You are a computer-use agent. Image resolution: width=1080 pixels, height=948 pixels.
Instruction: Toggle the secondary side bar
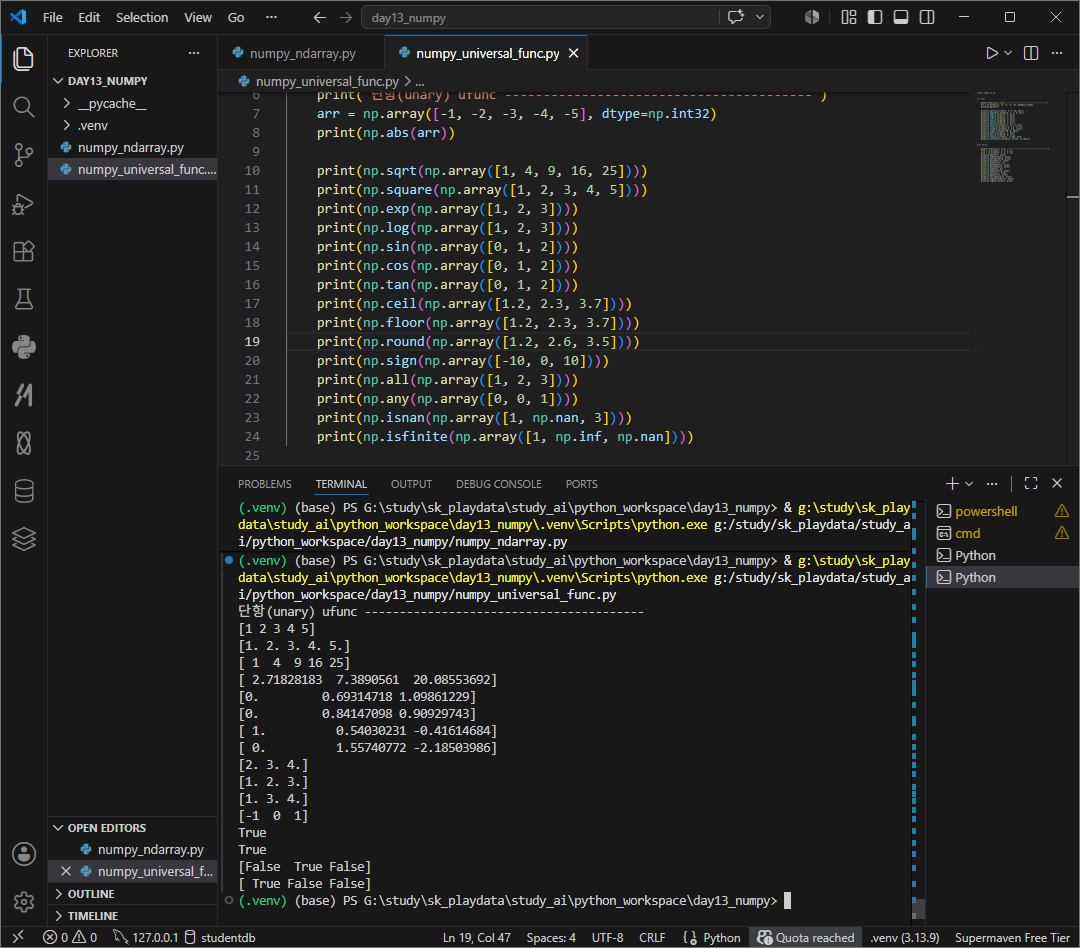[927, 17]
